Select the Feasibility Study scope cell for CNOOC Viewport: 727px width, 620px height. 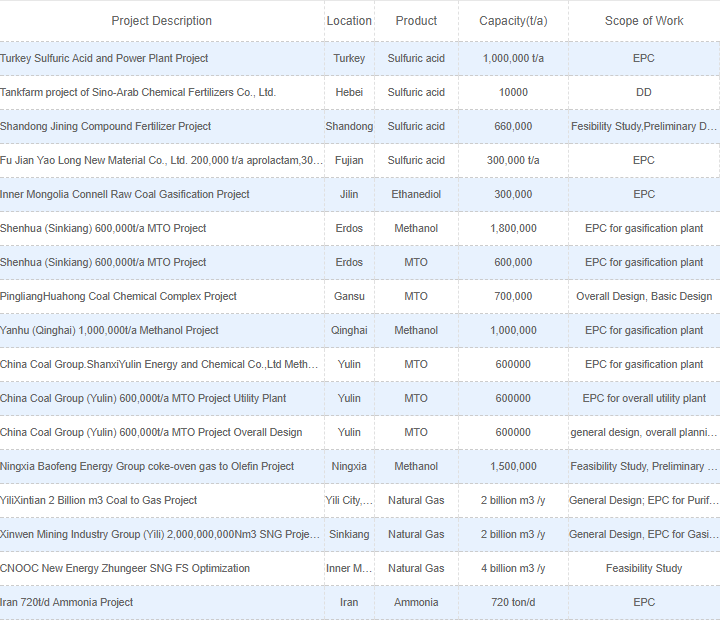pos(644,568)
